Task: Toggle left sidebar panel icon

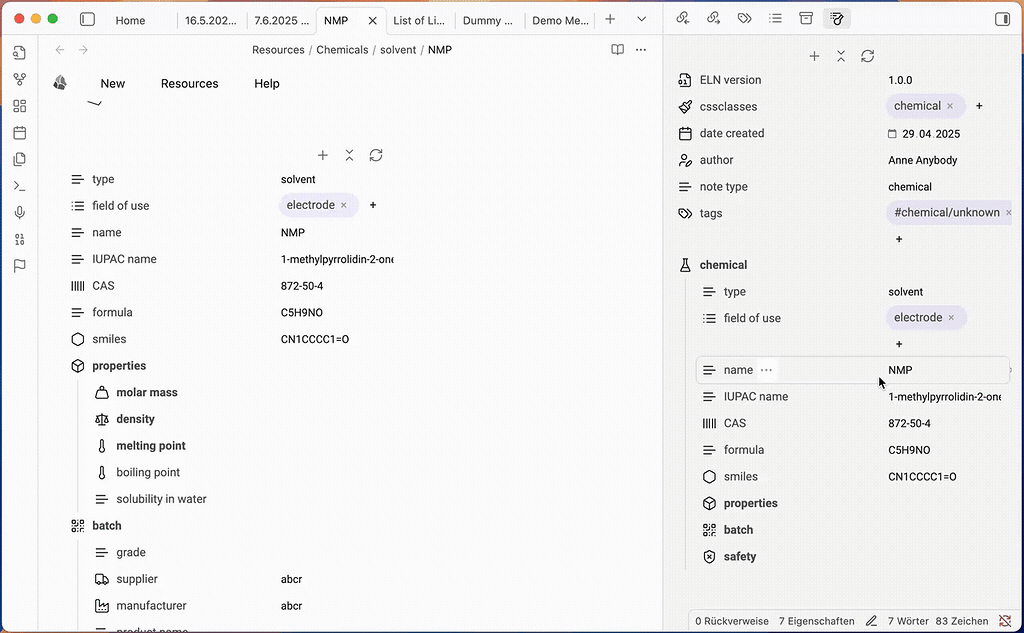Action: click(88, 20)
